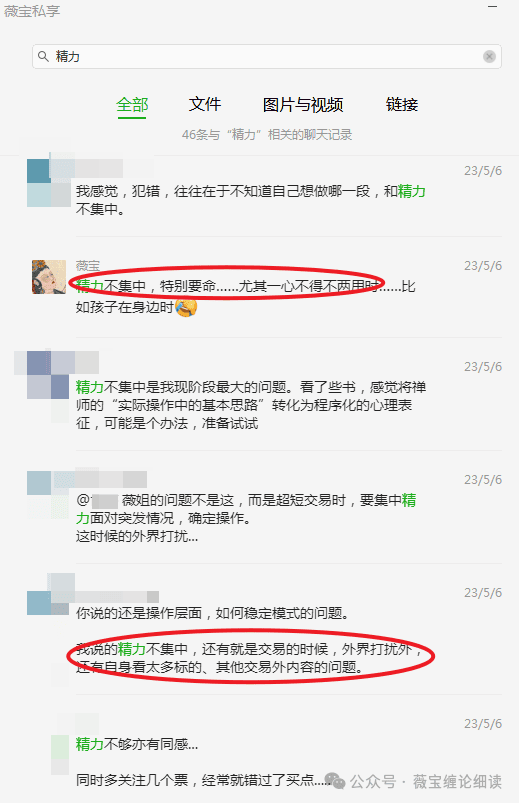Open the message mentioning 实际操作中的基本思路
The image size is (519, 803).
click(x=264, y=395)
